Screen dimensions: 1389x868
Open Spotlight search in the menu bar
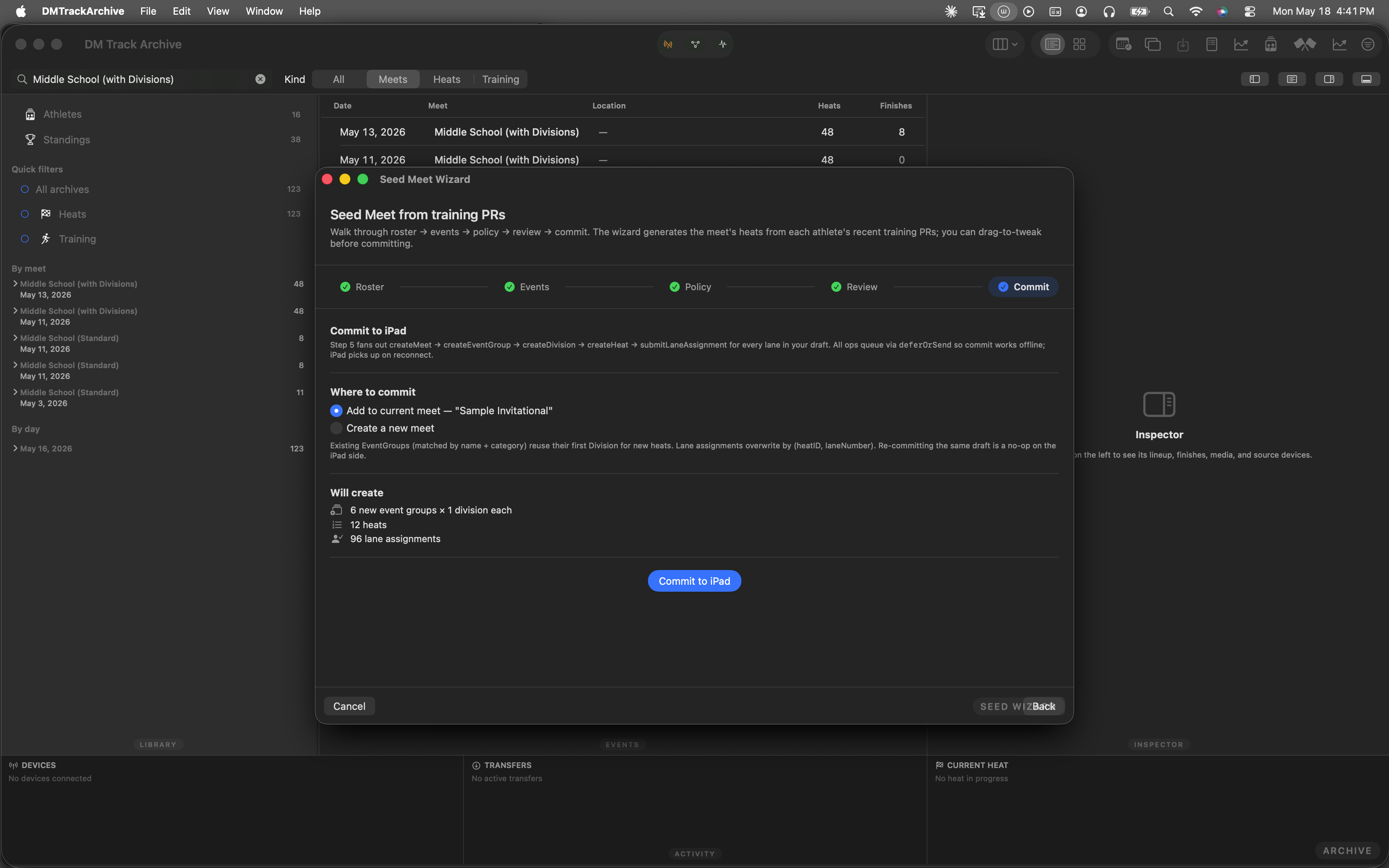pos(1168,11)
